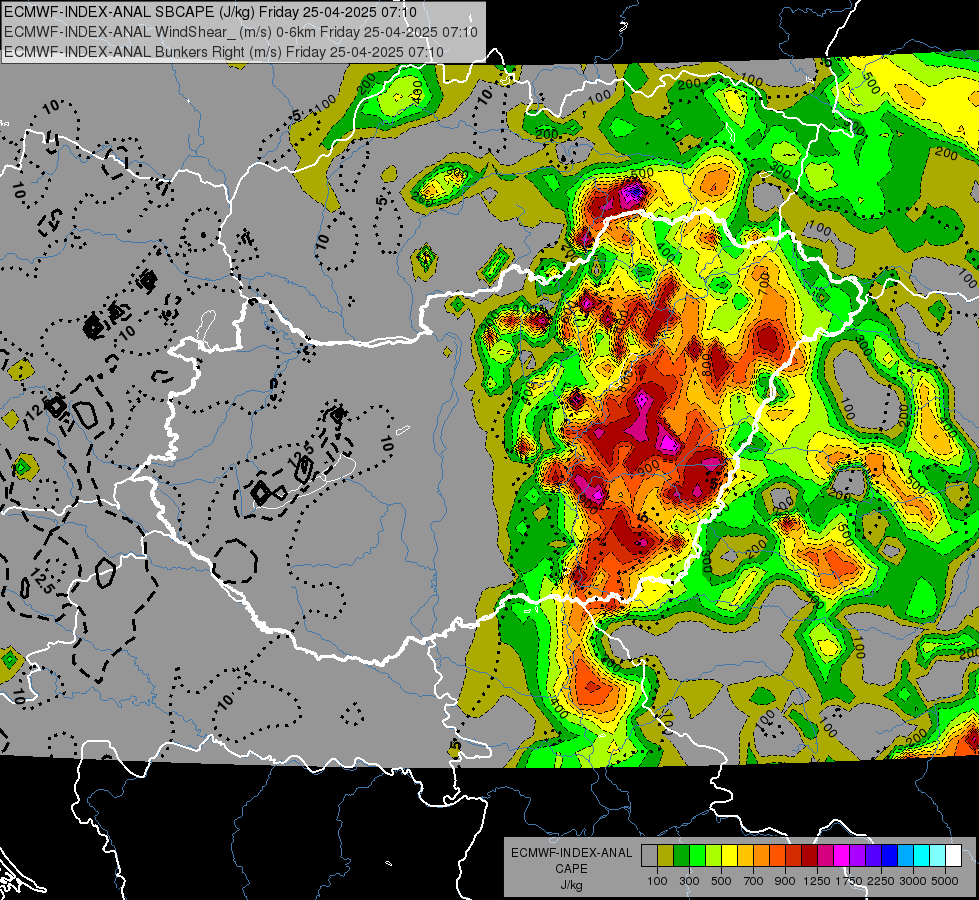
Task: Choose the bright green legend swatch
Action: (x=697, y=855)
